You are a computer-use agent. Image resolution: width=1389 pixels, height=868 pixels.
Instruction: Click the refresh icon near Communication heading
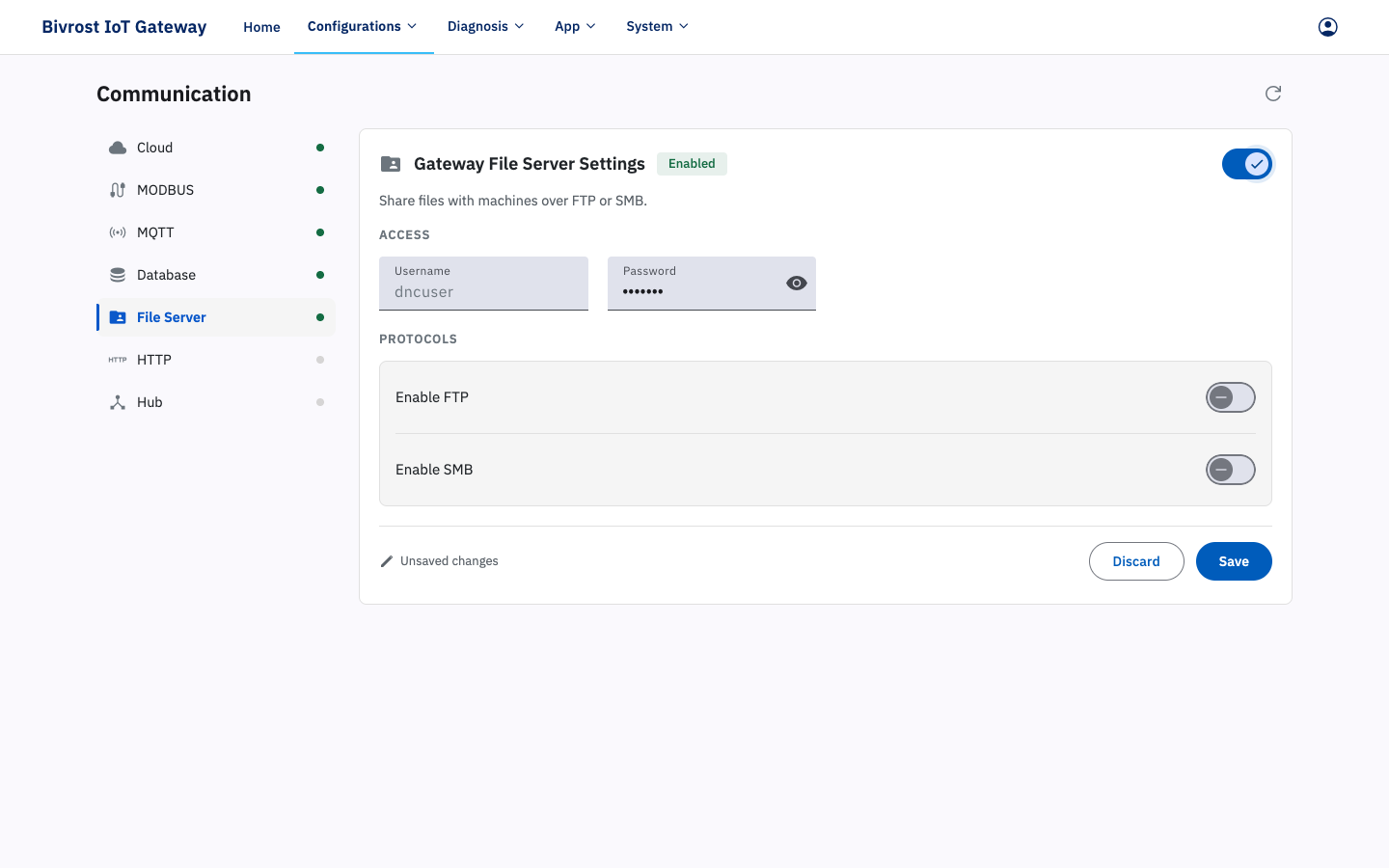pos(1273,94)
